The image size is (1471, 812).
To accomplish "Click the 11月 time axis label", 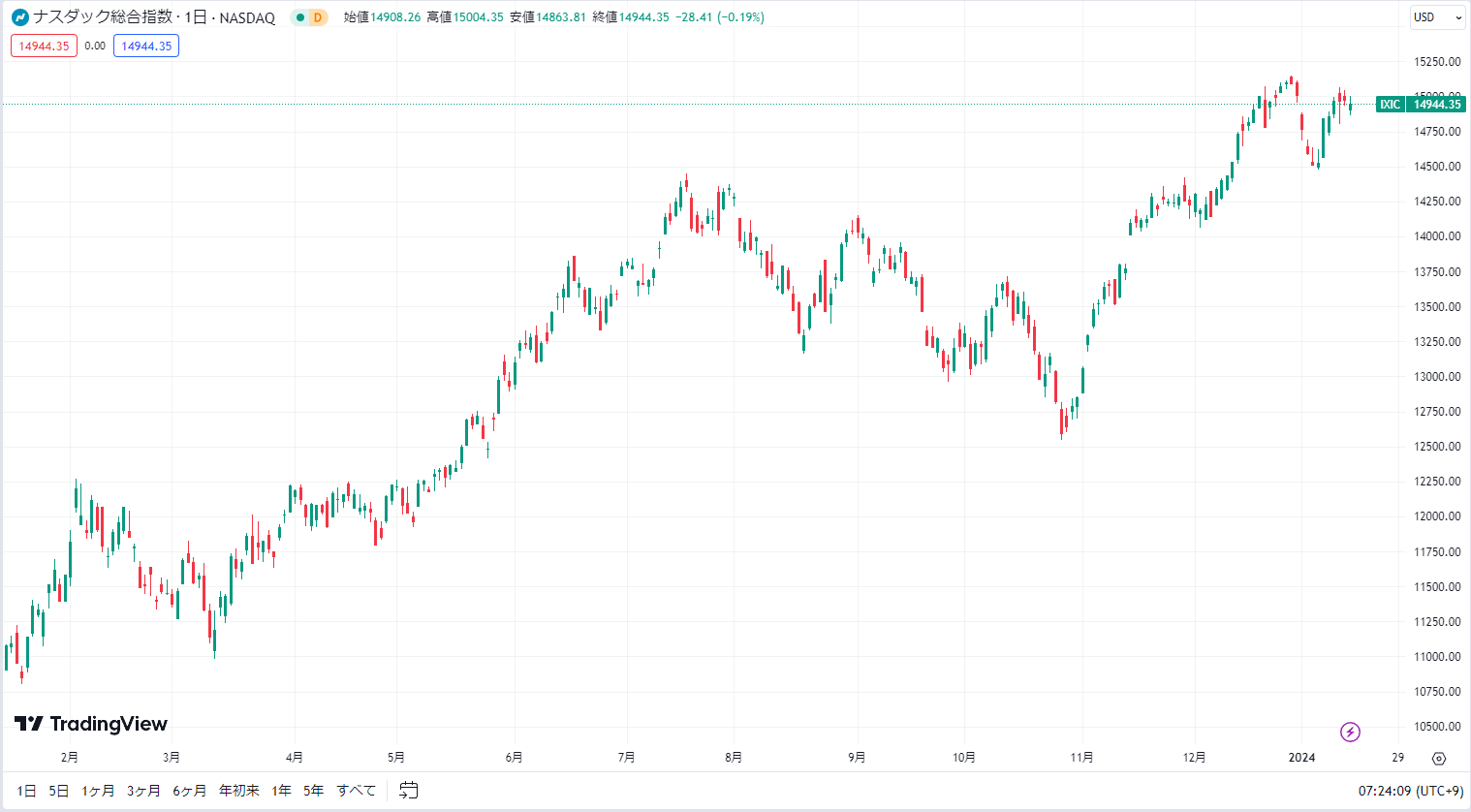I will [x=1082, y=758].
